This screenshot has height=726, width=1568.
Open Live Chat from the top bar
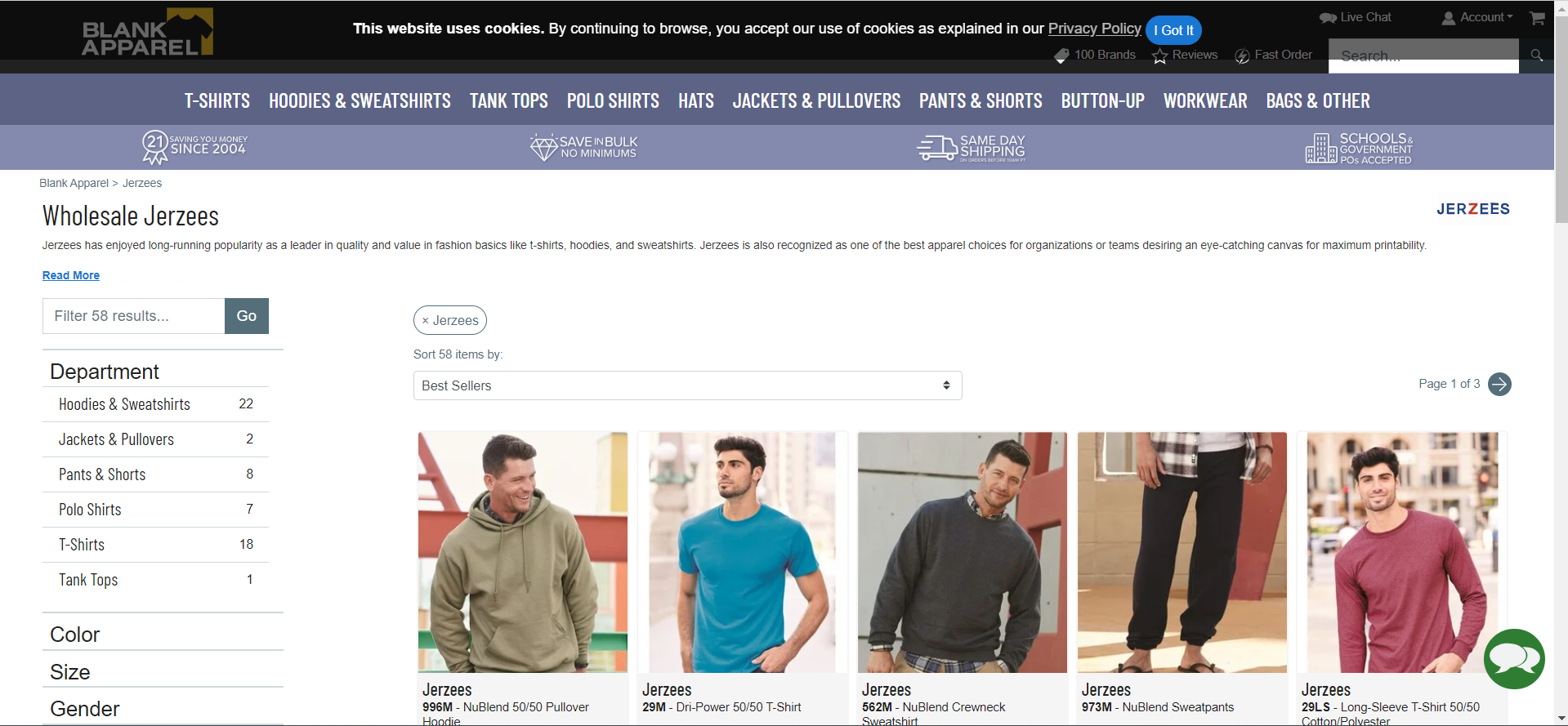click(x=1356, y=17)
